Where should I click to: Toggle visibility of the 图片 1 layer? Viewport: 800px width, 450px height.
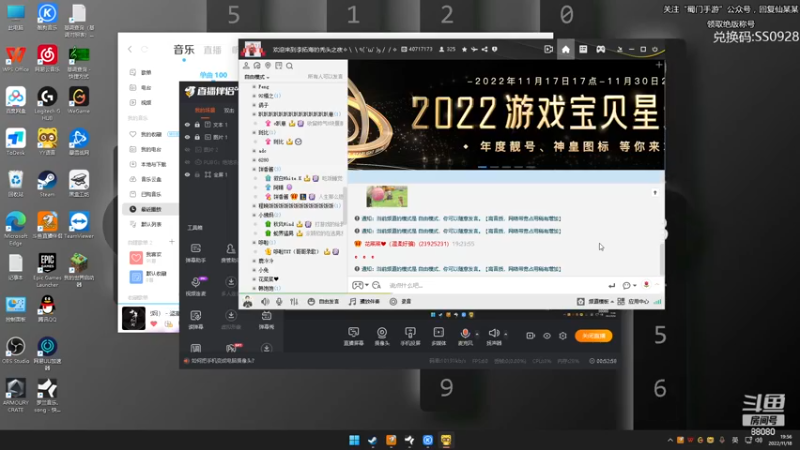(187, 137)
